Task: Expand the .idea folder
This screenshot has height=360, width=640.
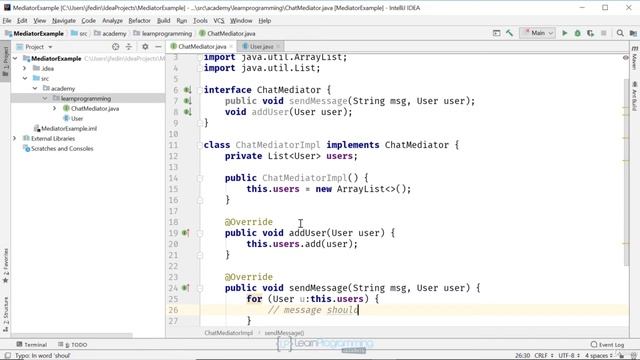Action: (25, 68)
